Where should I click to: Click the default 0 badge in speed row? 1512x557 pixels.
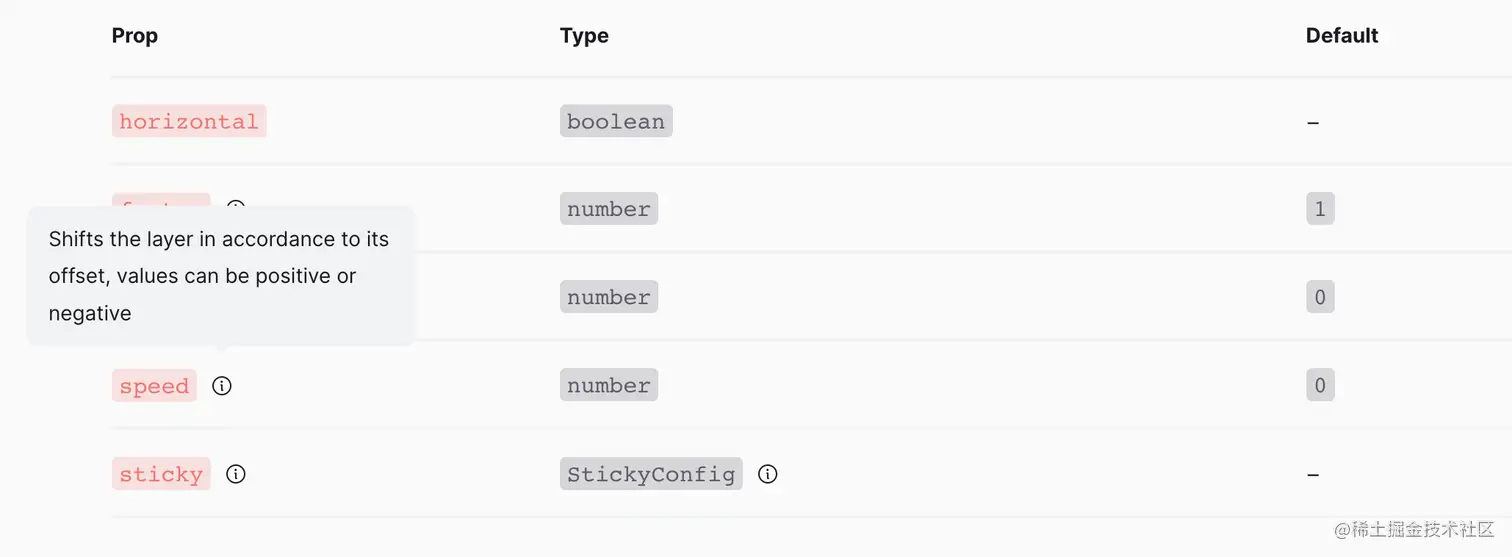tap(1320, 386)
